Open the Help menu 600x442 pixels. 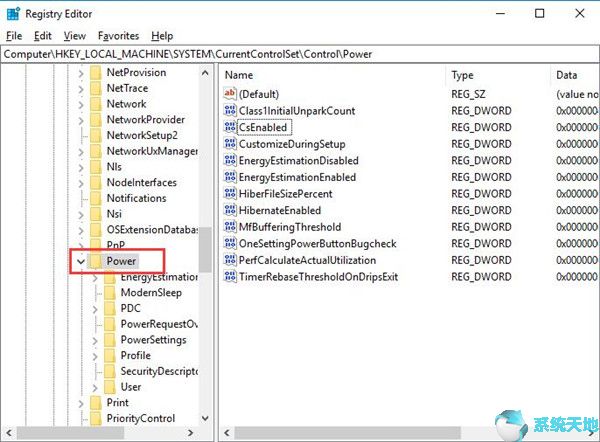(x=162, y=36)
